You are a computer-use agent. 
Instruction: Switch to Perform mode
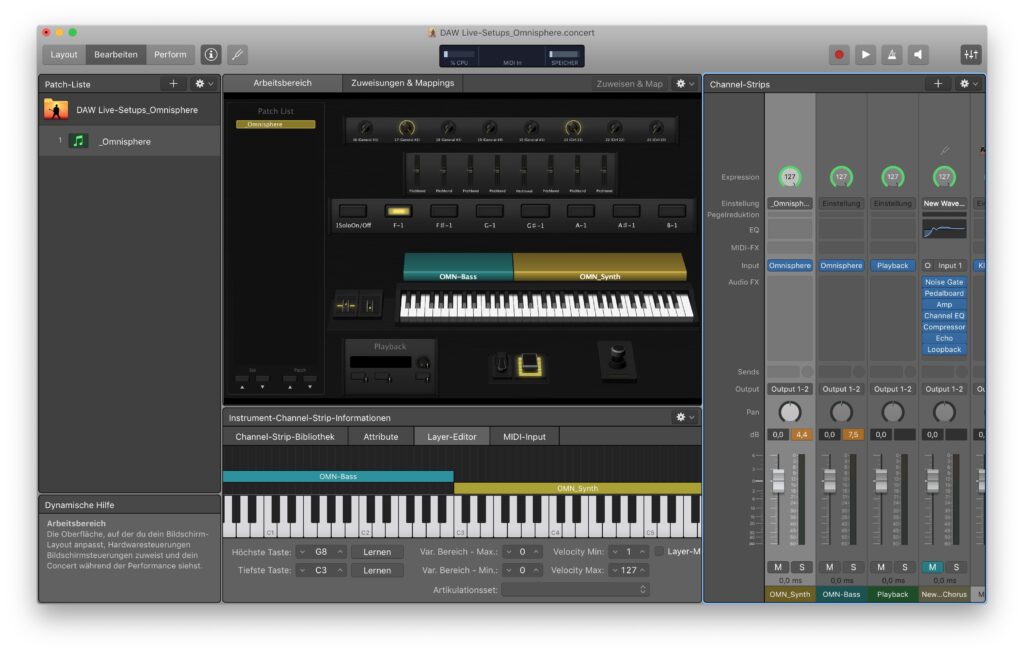170,55
